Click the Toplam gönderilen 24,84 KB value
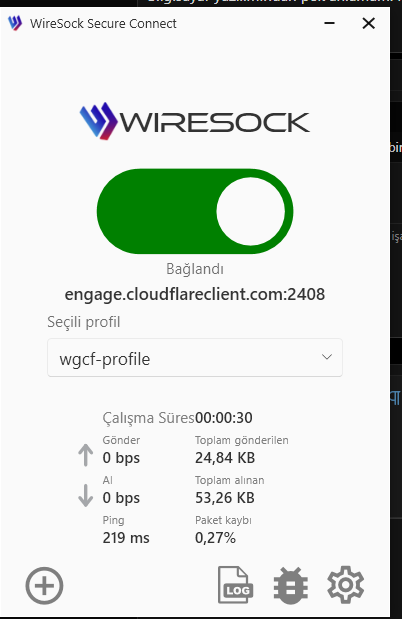This screenshot has width=402, height=619. pyautogui.click(x=225, y=458)
